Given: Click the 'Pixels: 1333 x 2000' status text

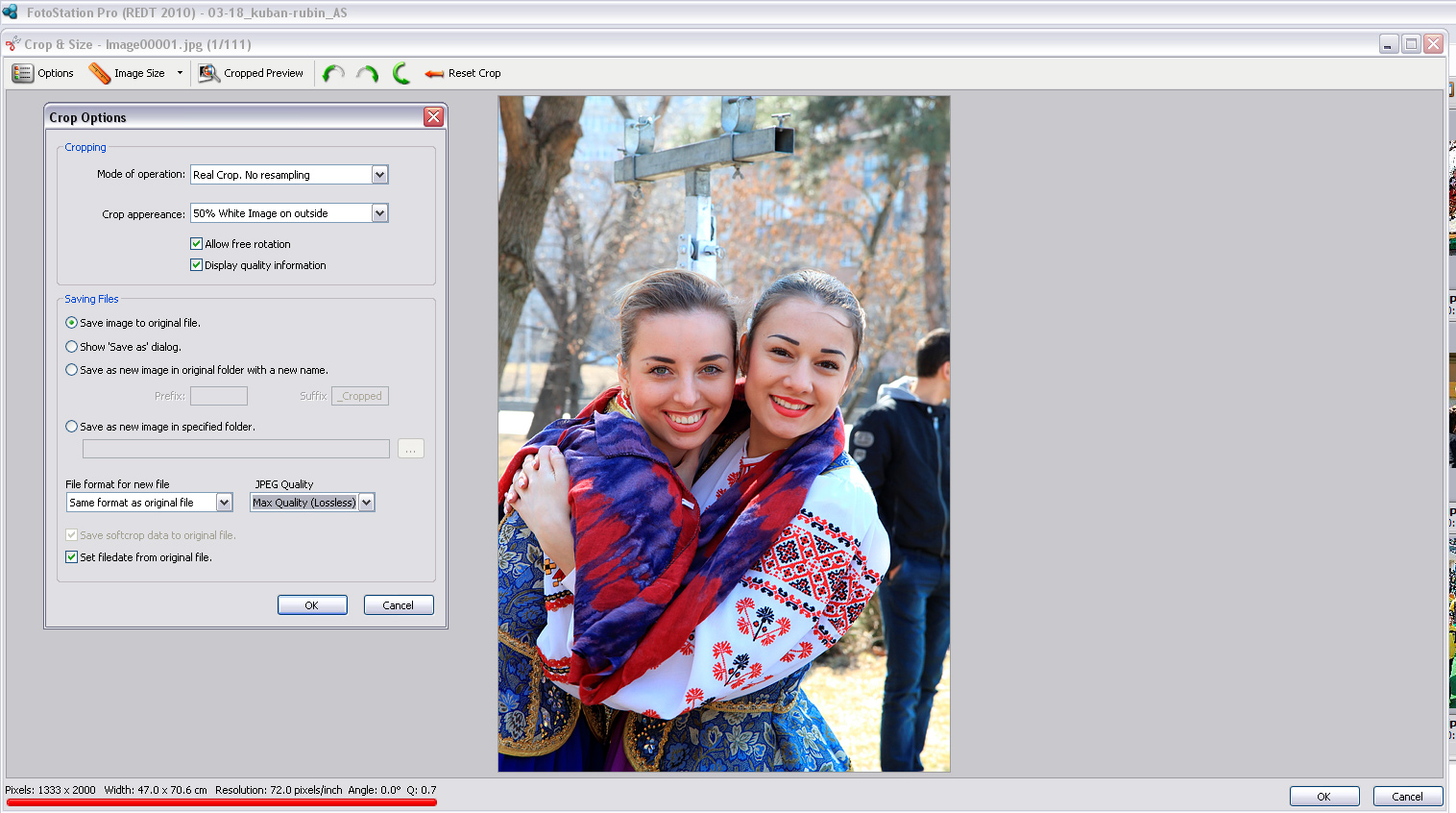Looking at the screenshot, I should click(50, 790).
